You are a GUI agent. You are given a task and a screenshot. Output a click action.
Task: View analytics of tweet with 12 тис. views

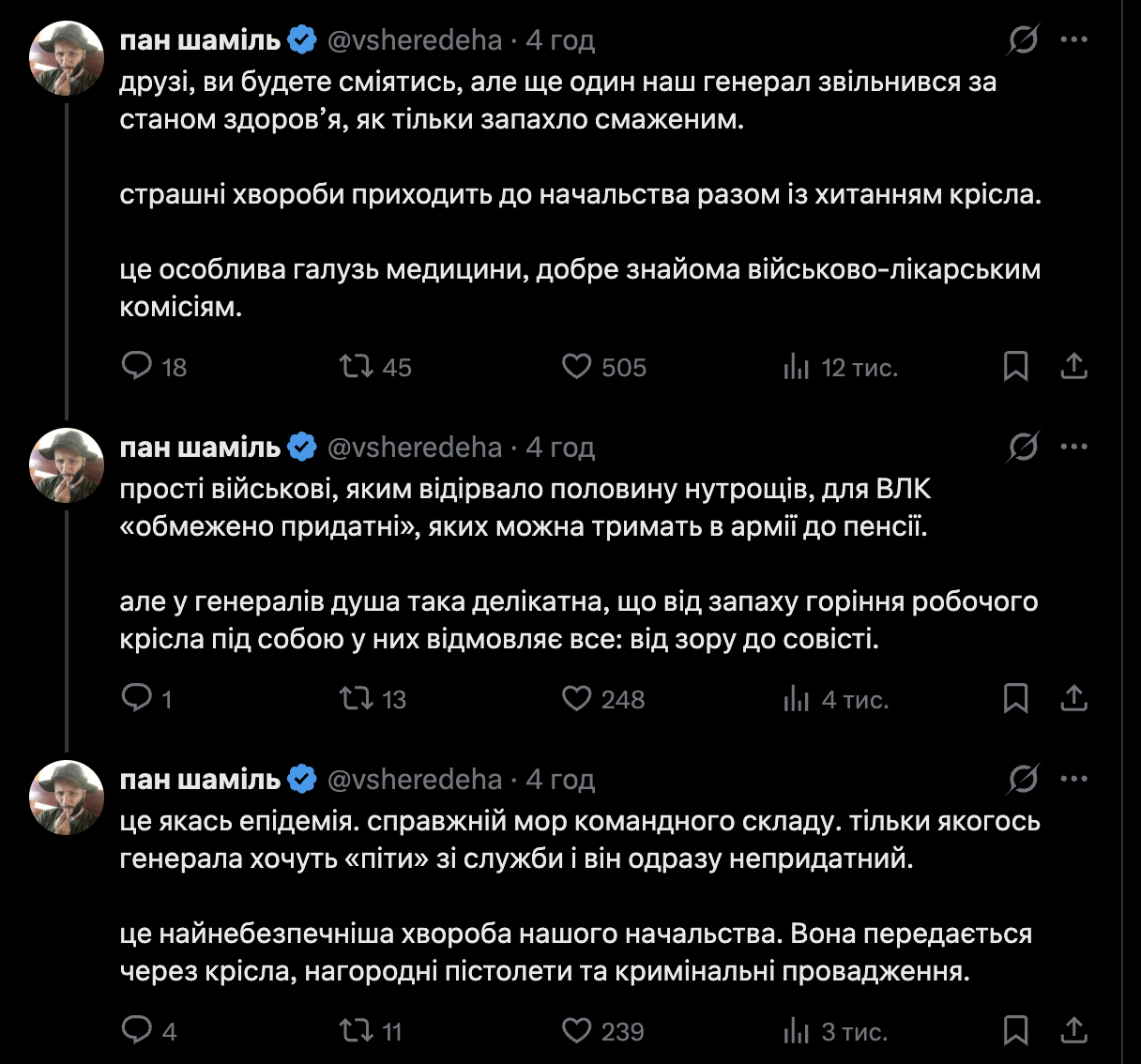797,367
